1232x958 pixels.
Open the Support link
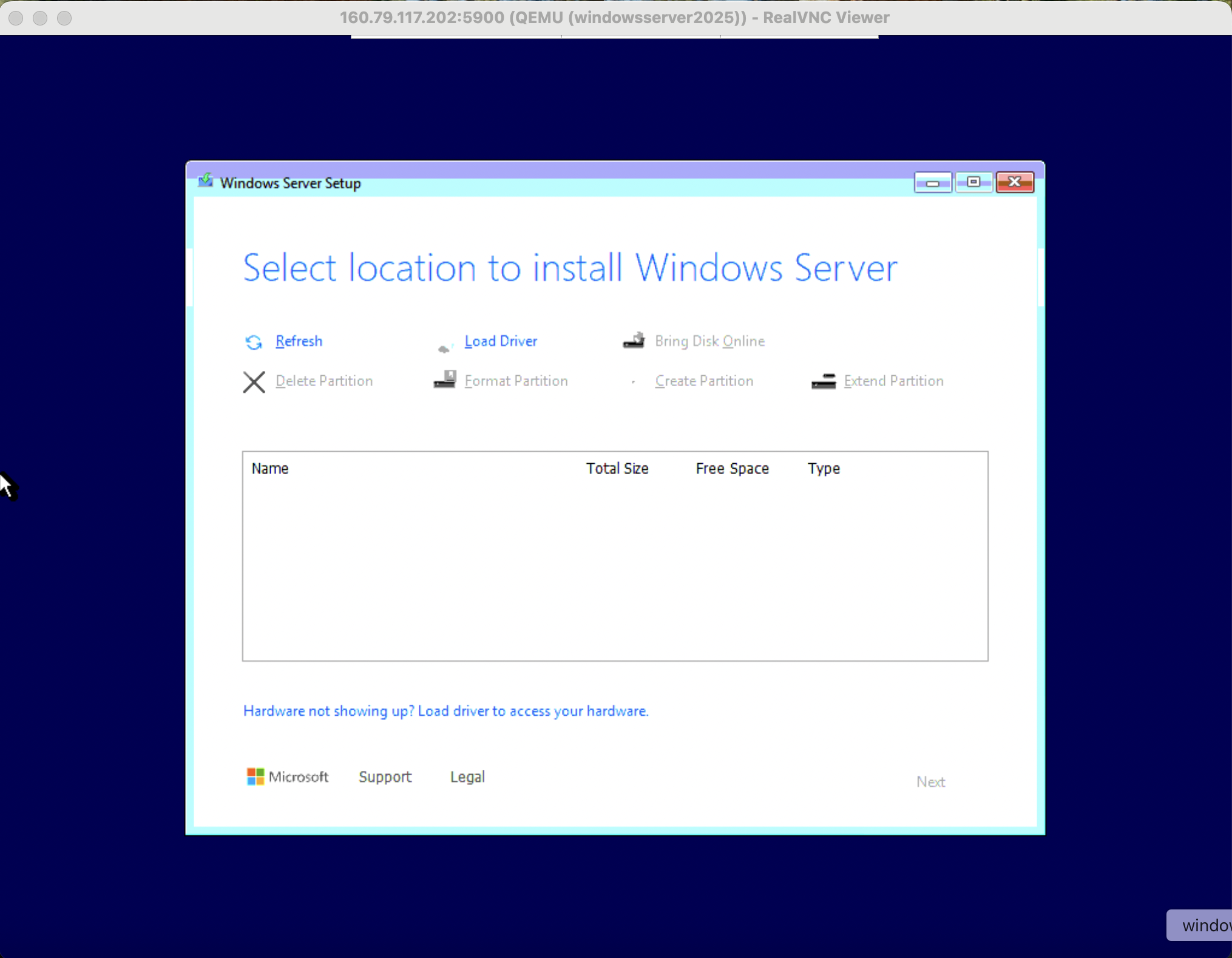tap(385, 777)
